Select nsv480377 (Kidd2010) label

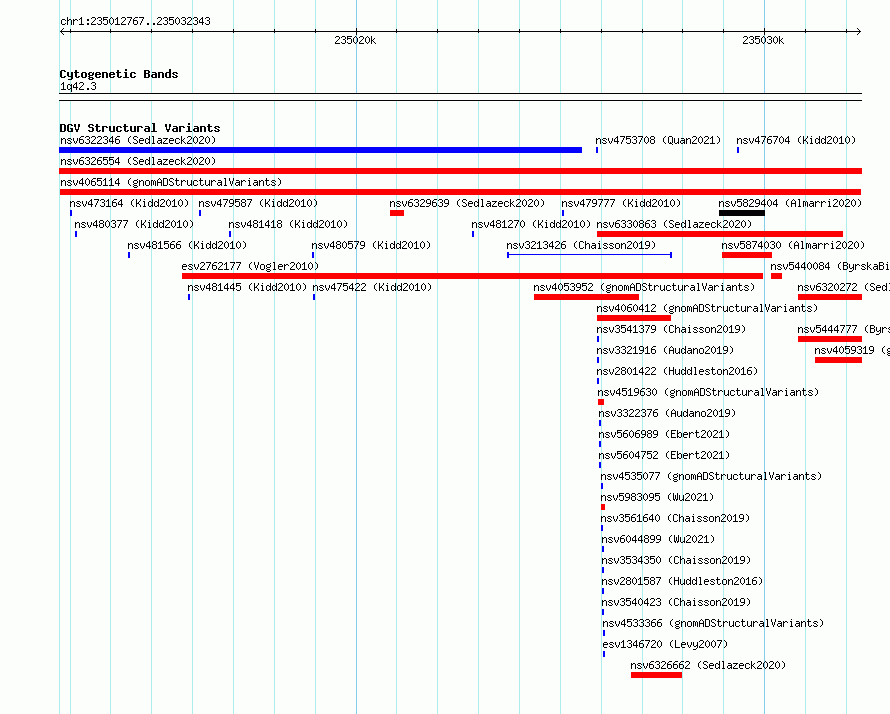coord(134,224)
